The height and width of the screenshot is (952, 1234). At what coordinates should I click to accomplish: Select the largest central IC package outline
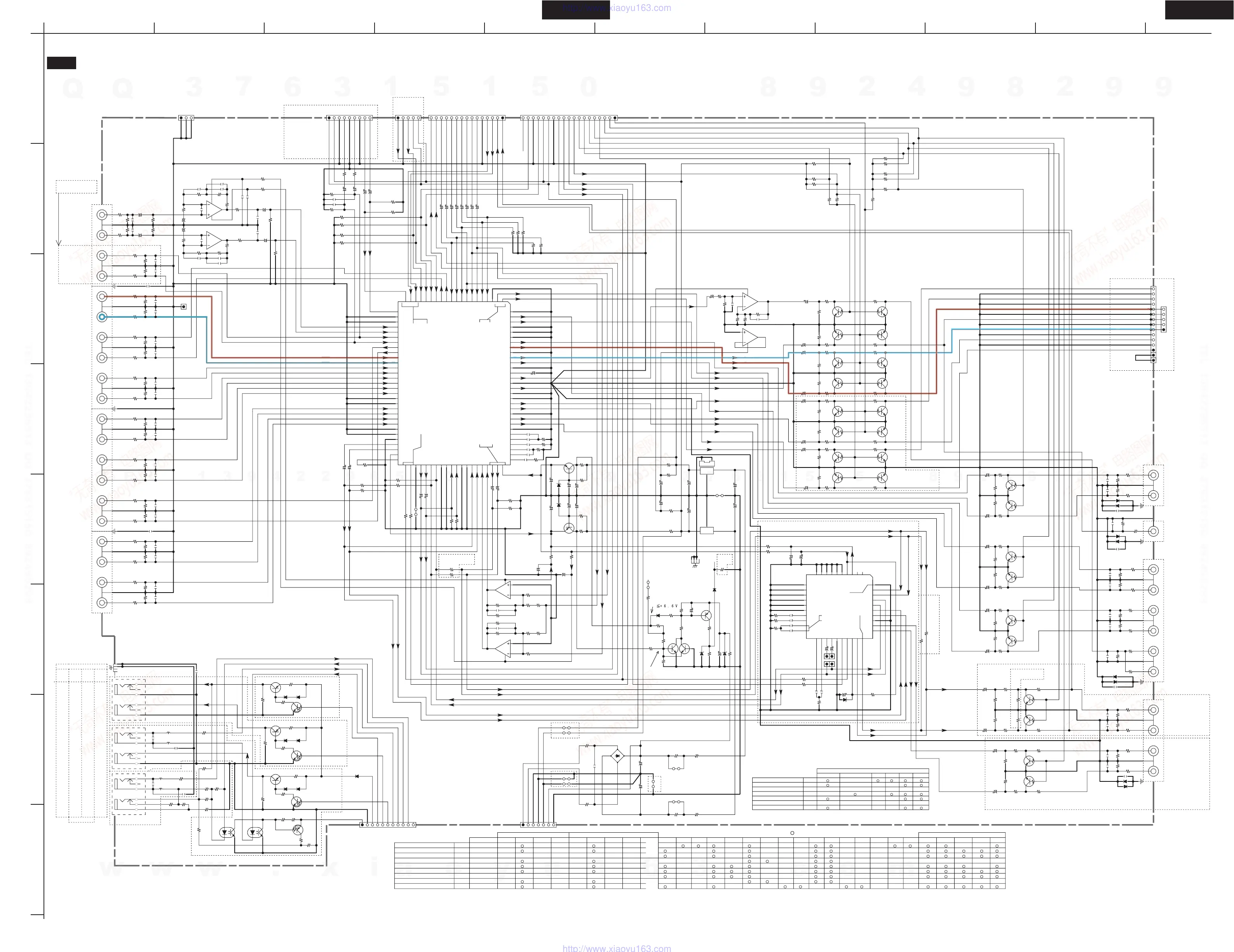point(454,383)
